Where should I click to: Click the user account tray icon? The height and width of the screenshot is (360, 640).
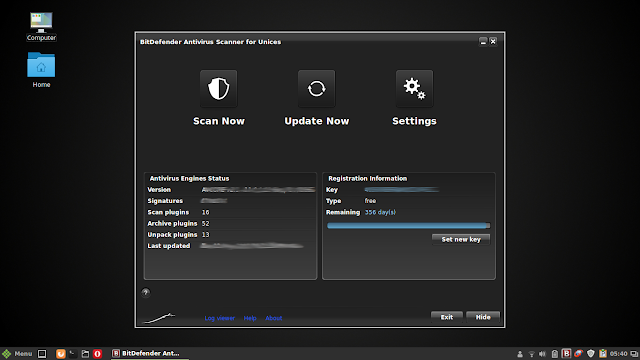tap(520, 354)
